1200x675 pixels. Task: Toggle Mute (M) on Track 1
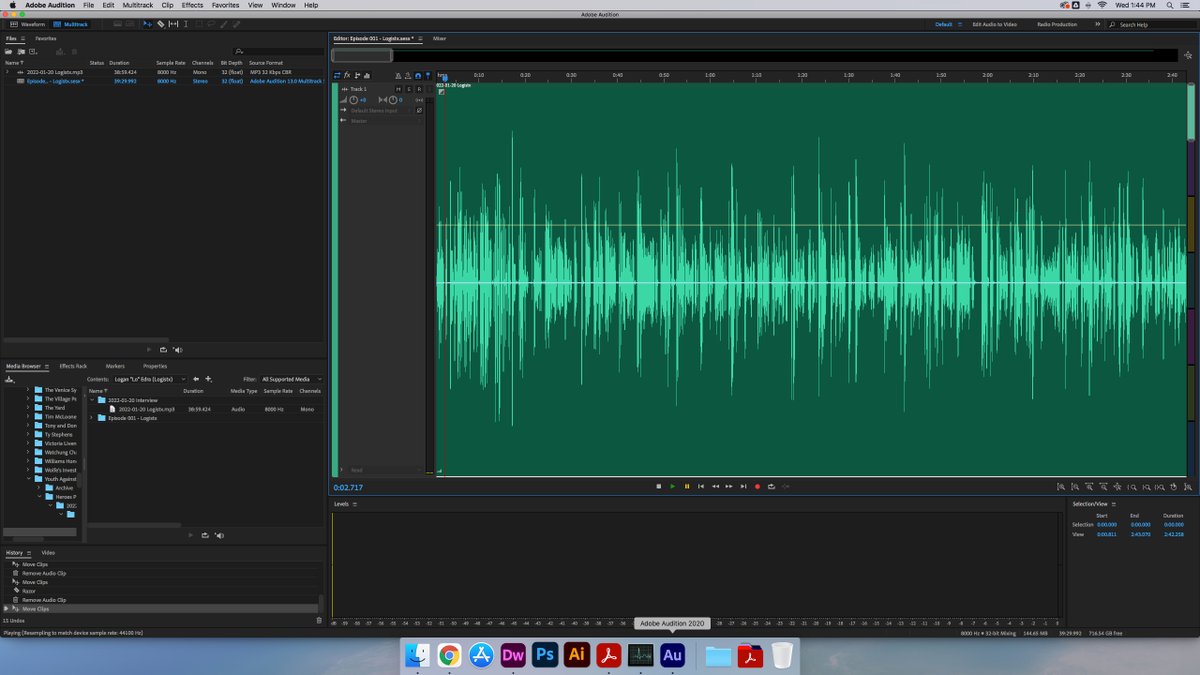click(x=398, y=89)
